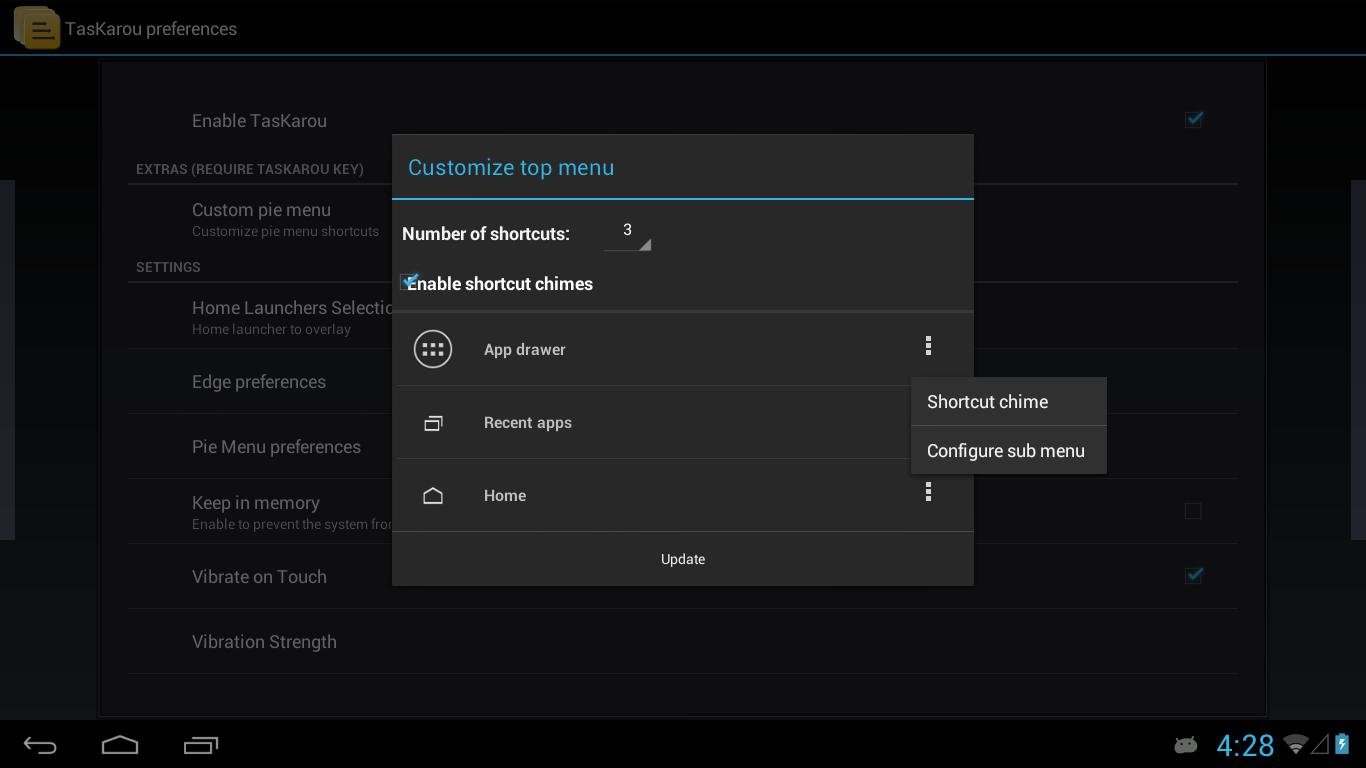Image resolution: width=1366 pixels, height=768 pixels.
Task: Click the Home shortcut icon in list
Action: pos(433,496)
